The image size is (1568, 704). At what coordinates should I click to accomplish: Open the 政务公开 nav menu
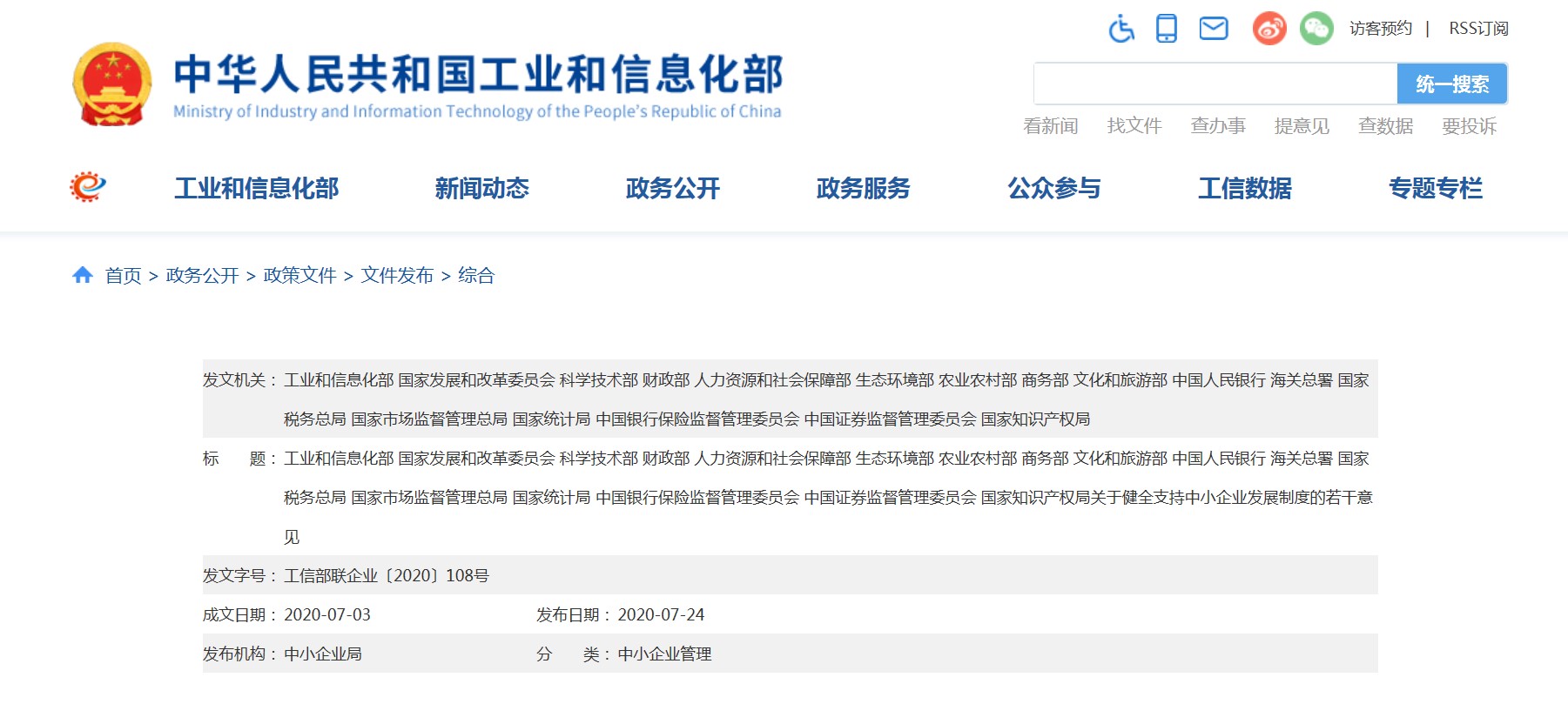(x=673, y=188)
